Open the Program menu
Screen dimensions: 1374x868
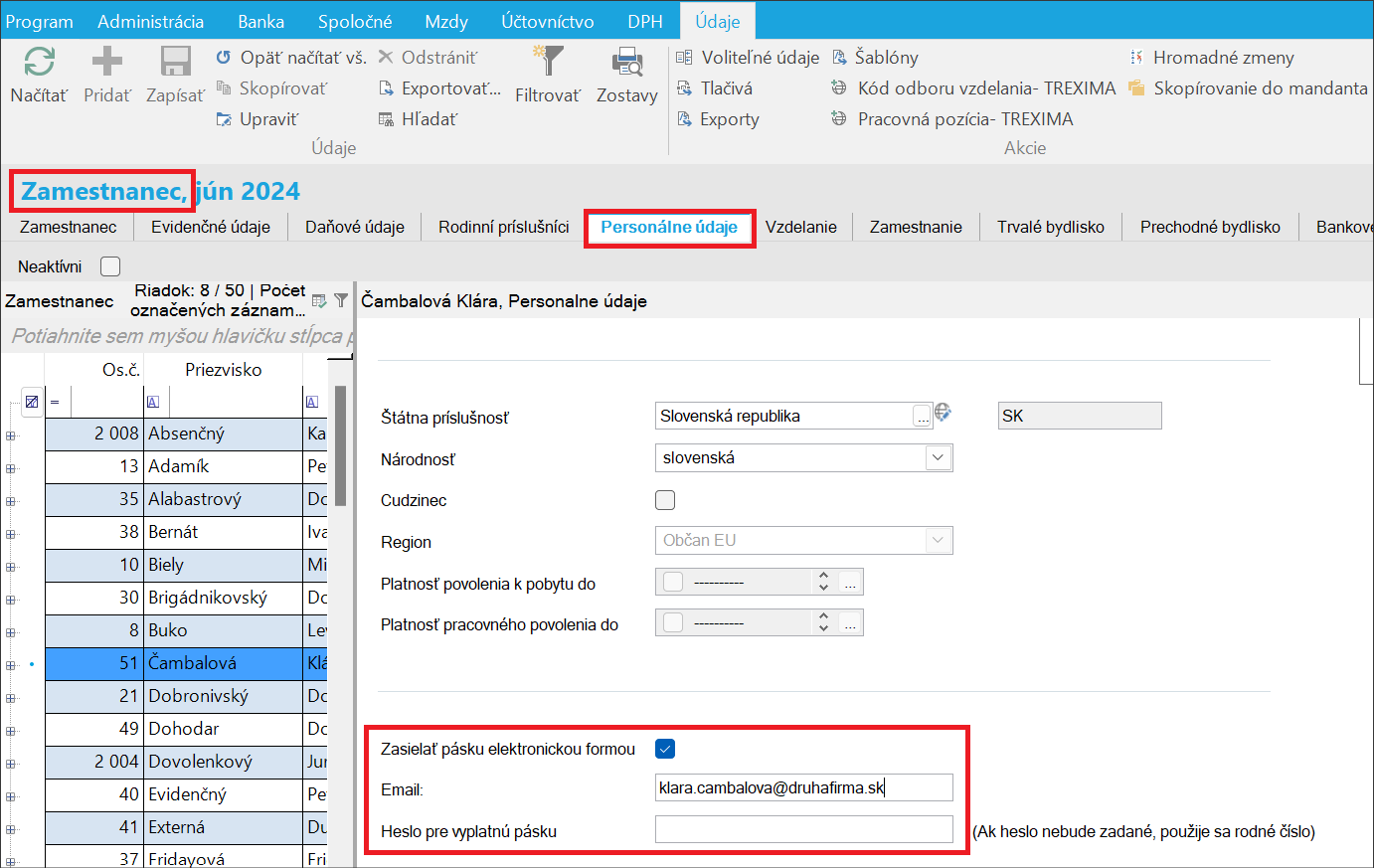click(40, 21)
